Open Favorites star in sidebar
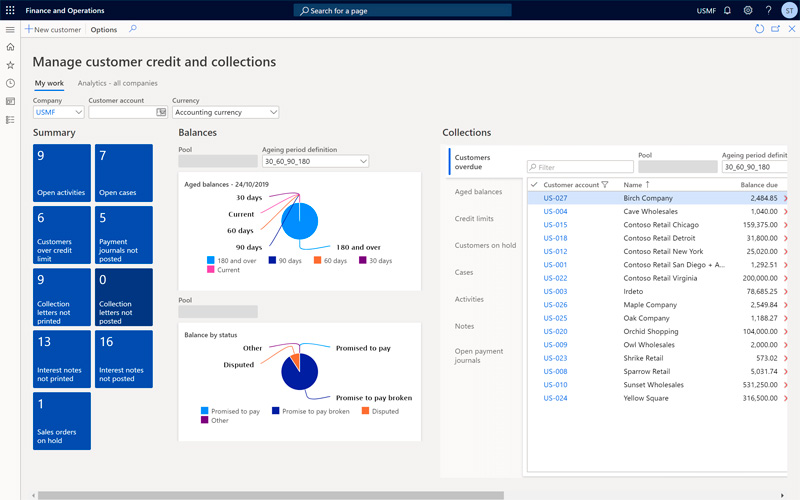 point(10,65)
